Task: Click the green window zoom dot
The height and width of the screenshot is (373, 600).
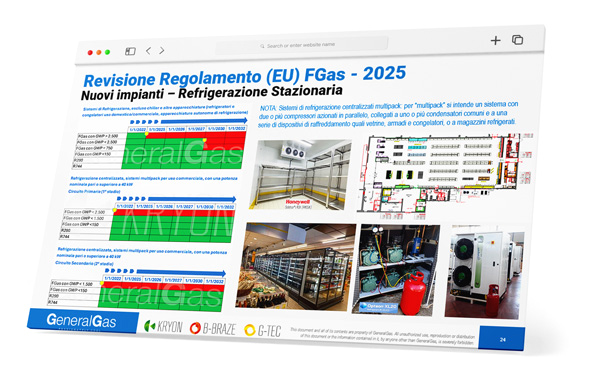Action: [x=108, y=52]
